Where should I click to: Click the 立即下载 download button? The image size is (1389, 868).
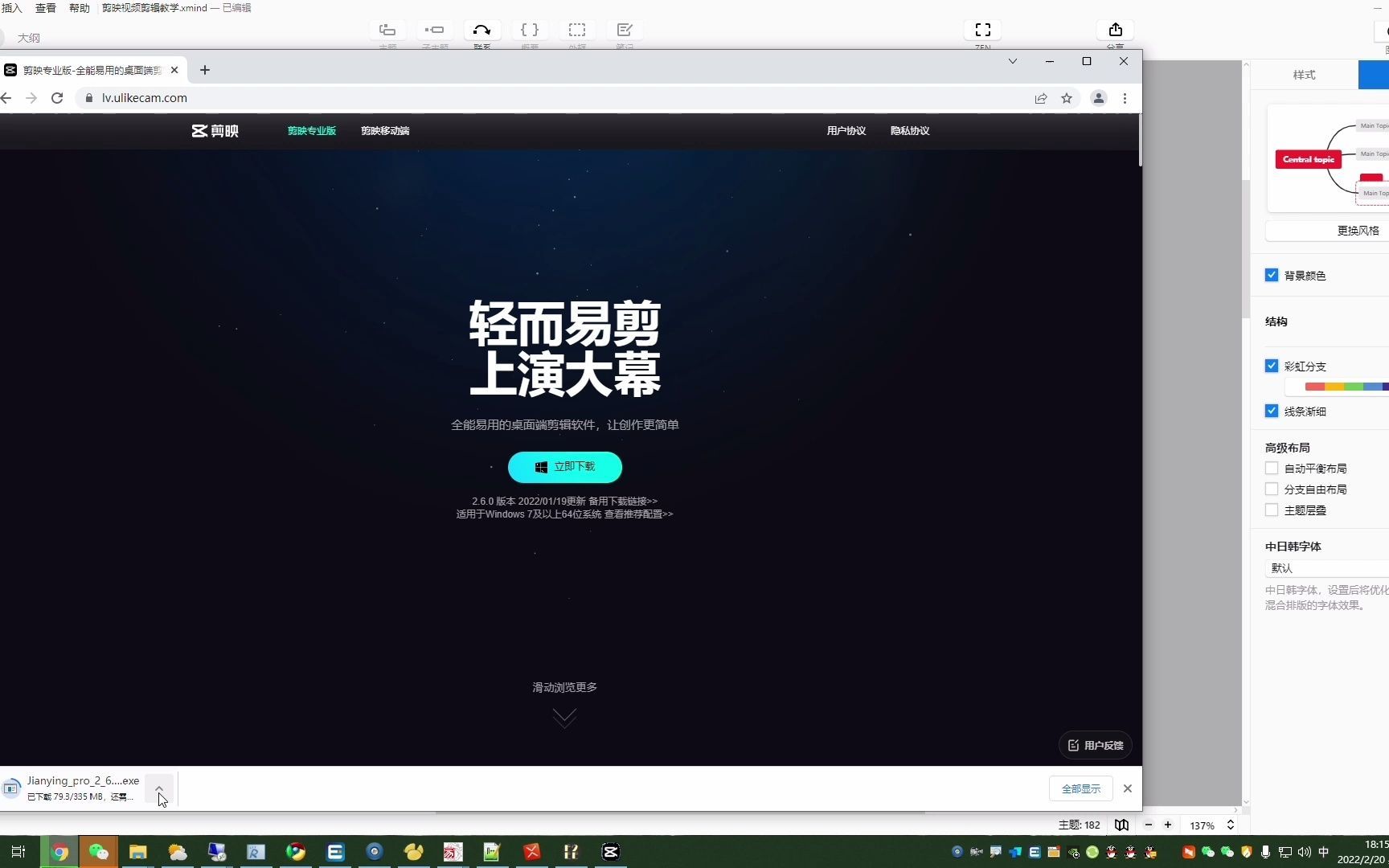point(565,467)
